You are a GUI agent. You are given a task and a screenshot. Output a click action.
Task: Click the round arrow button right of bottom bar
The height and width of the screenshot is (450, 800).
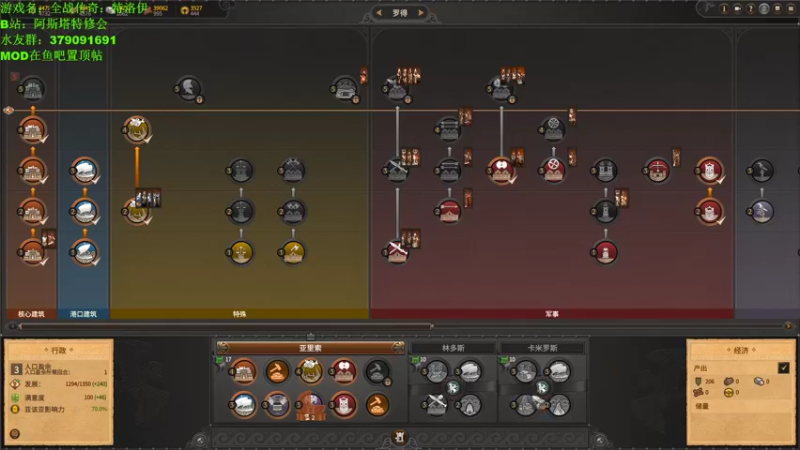[600, 440]
